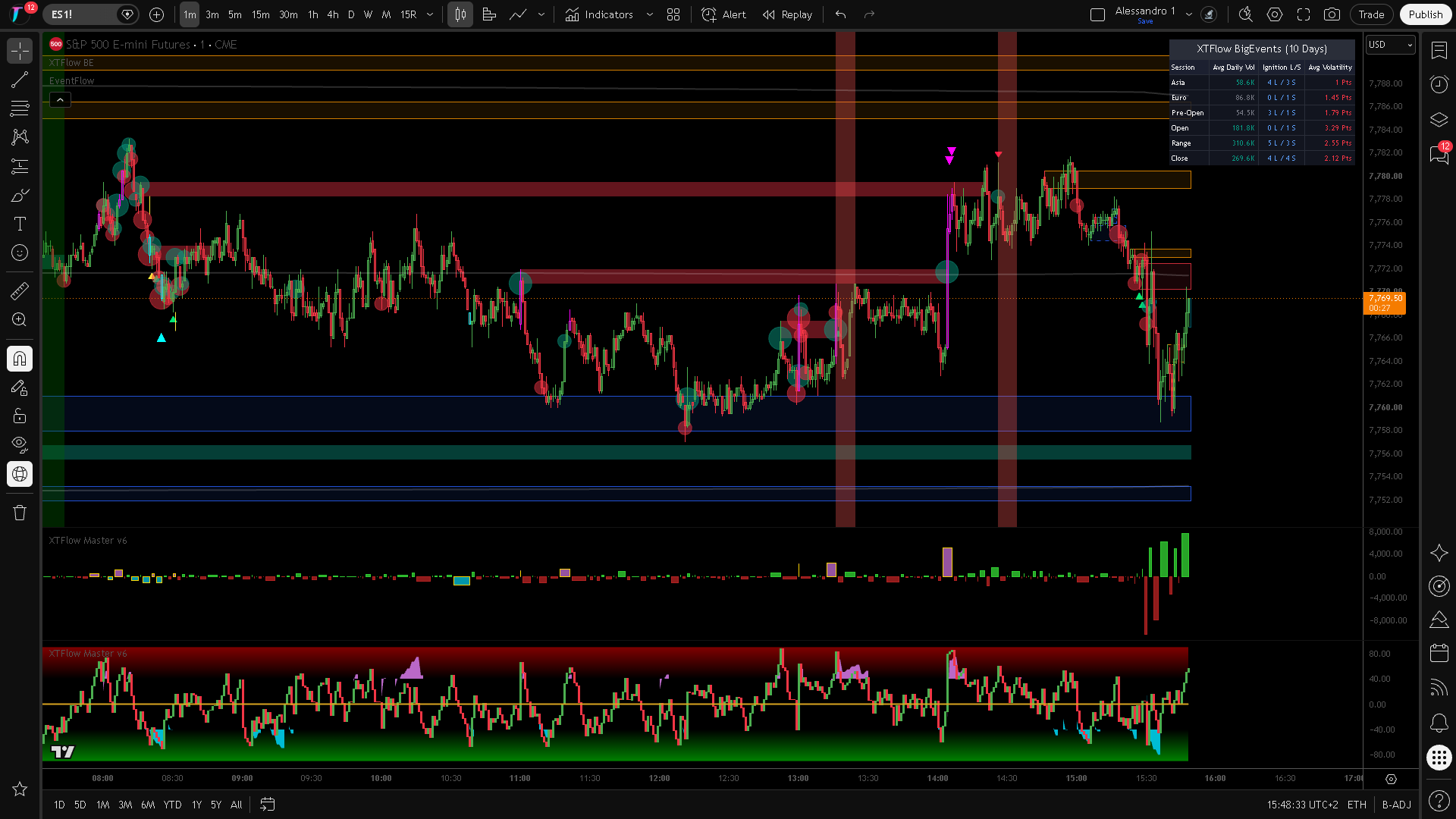Open the object tree layers panel
This screenshot has height=819, width=1456.
1439,119
